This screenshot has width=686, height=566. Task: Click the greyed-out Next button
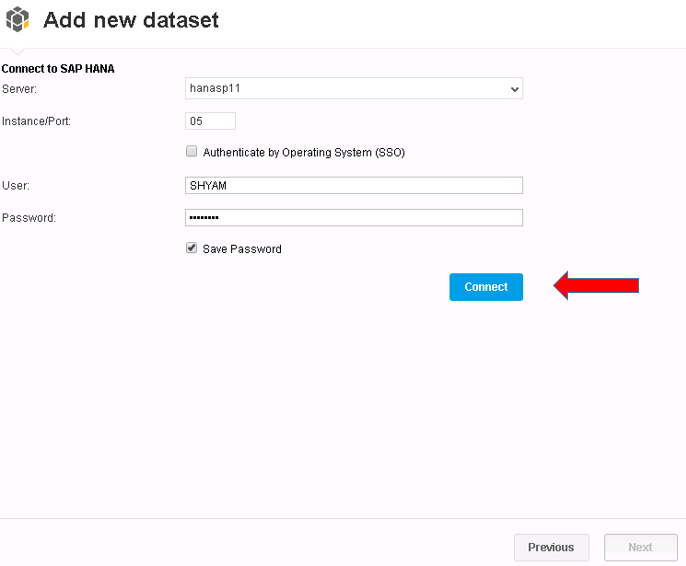640,547
